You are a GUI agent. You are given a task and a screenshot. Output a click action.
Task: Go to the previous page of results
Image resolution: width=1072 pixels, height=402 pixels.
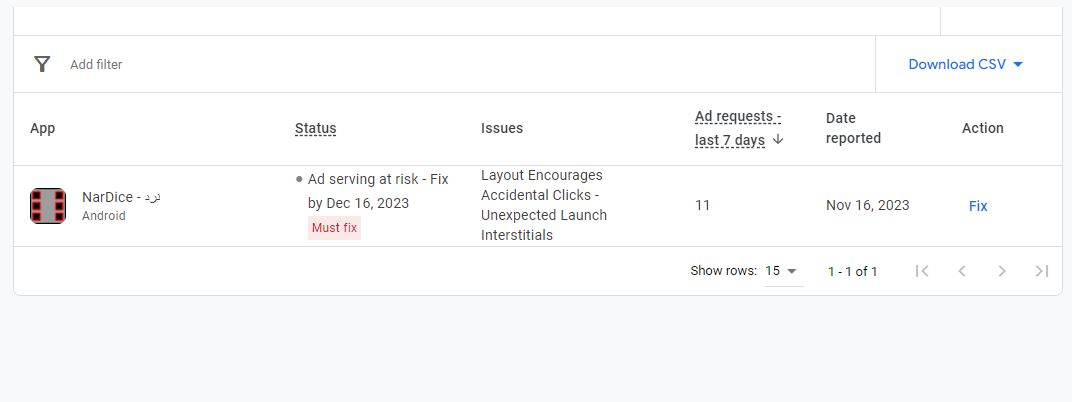[962, 271]
